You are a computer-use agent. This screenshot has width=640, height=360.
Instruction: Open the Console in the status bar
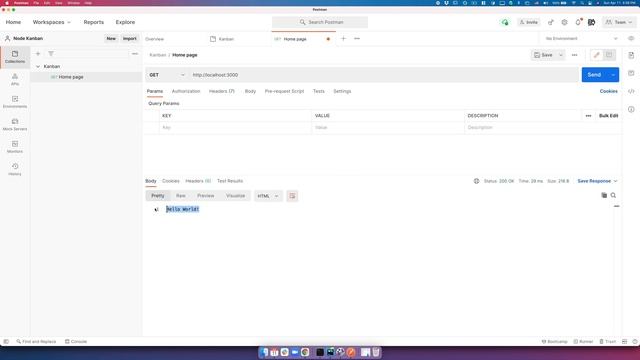point(76,341)
